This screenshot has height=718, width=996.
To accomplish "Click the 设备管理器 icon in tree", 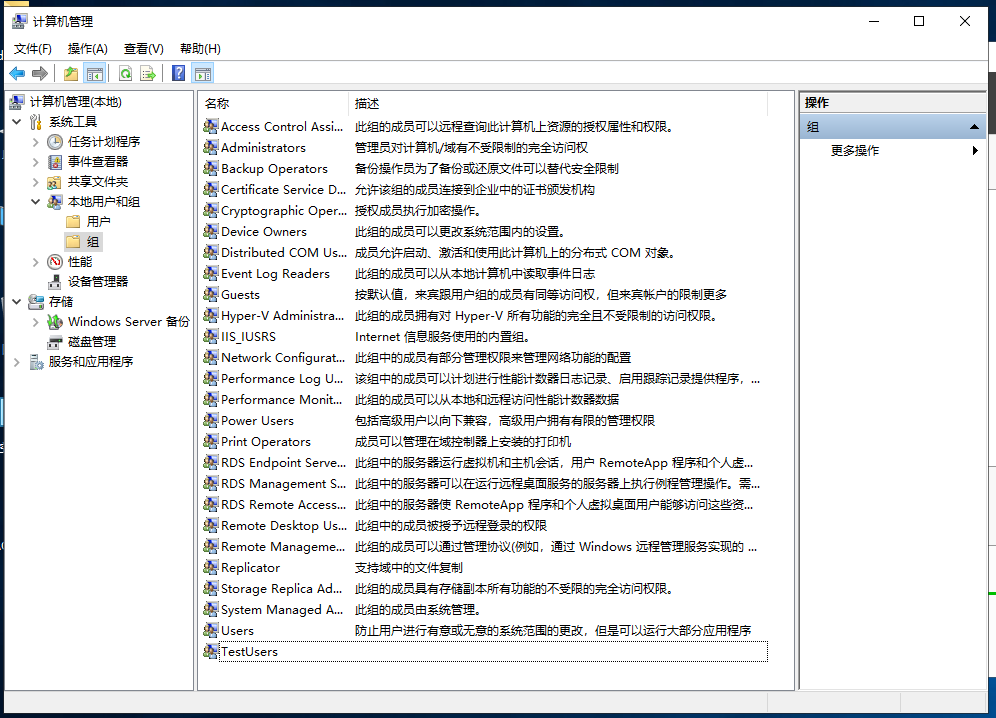I will [55, 282].
